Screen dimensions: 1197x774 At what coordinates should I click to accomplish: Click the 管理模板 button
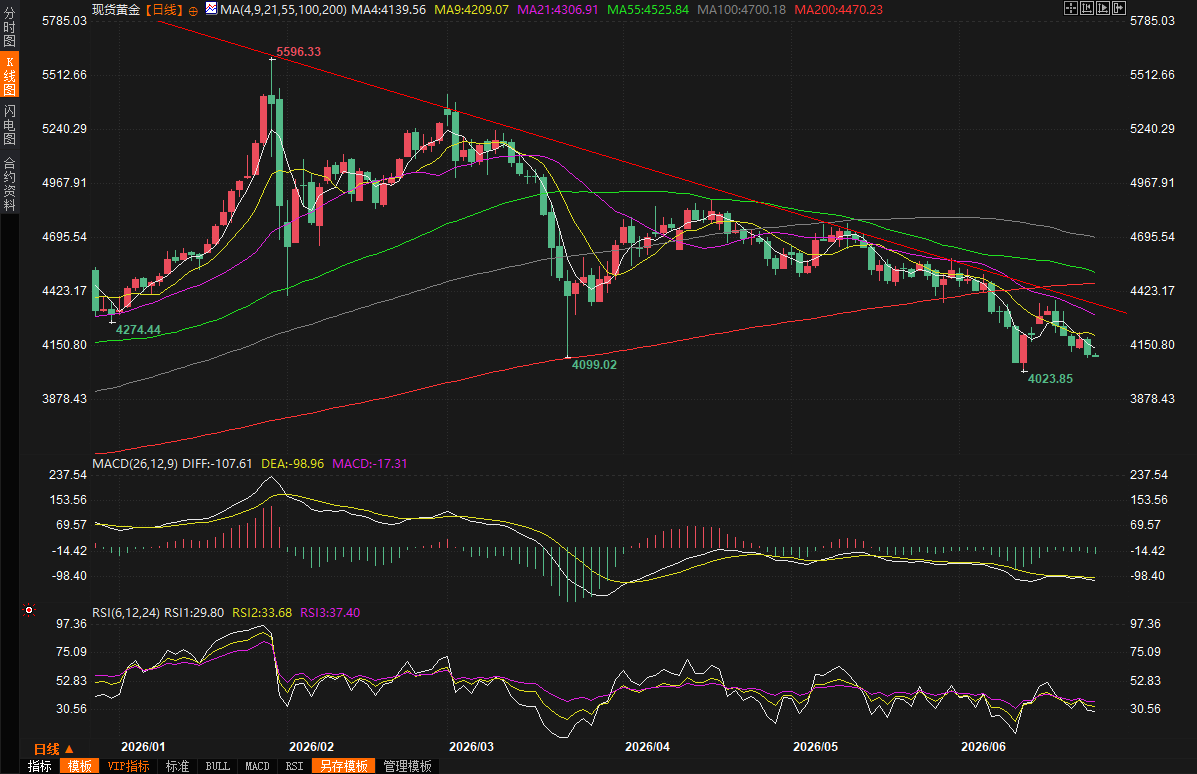407,766
